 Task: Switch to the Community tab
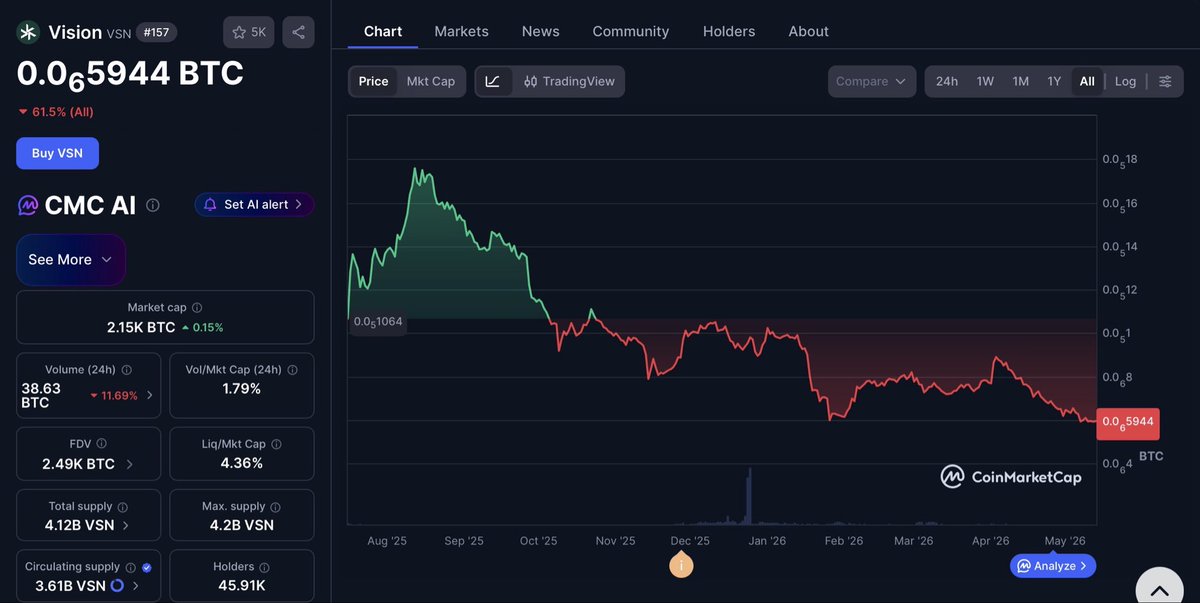(631, 31)
